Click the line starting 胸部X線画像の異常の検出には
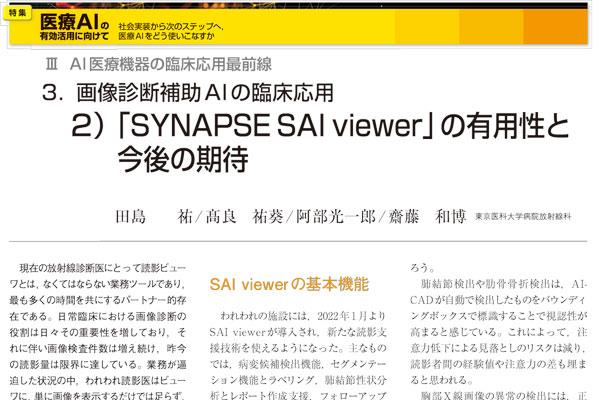This screenshot has height=400, width=600. click(504, 395)
